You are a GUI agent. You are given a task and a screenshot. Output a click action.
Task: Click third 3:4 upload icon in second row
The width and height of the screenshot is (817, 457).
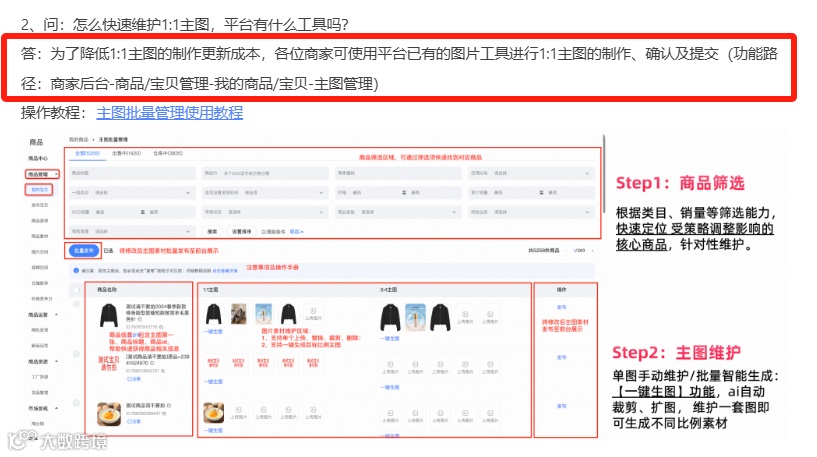click(440, 367)
